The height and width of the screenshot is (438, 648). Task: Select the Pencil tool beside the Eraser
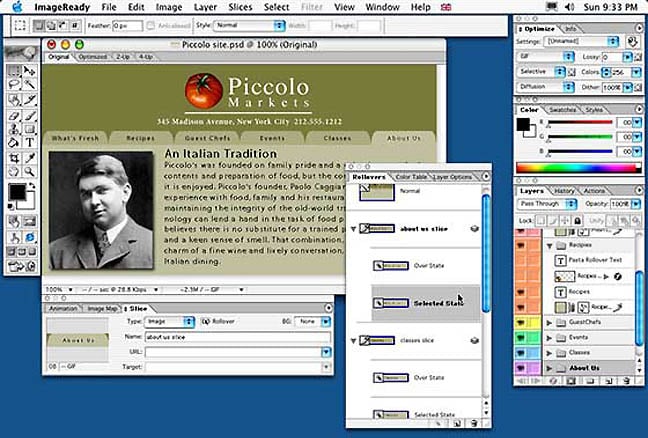[29, 115]
